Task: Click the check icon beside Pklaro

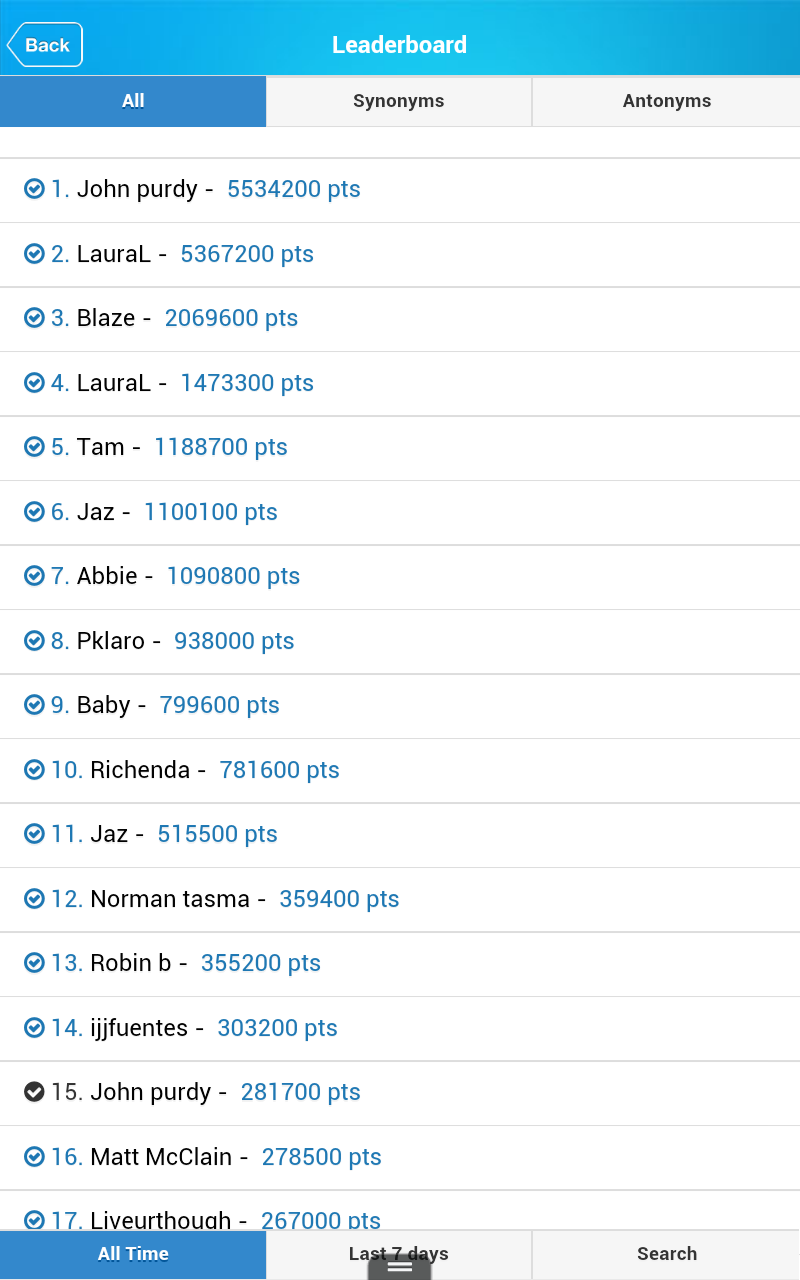Action: click(34, 641)
